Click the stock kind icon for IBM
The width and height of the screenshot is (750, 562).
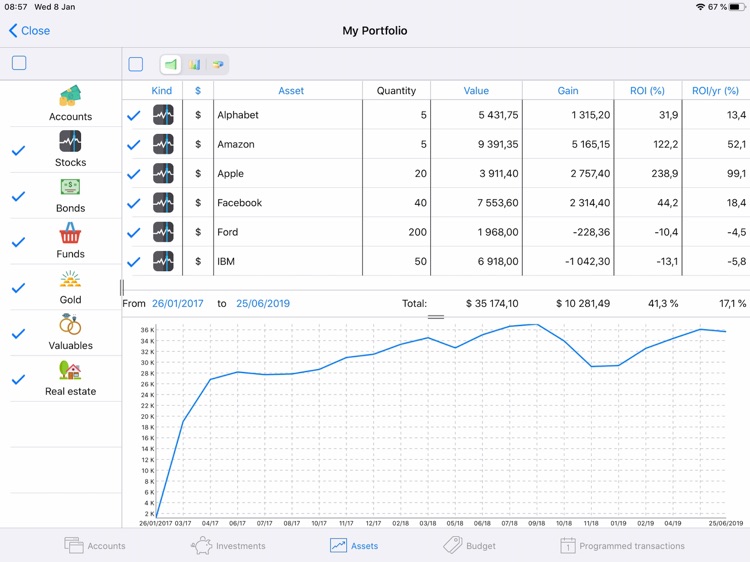coord(163,261)
